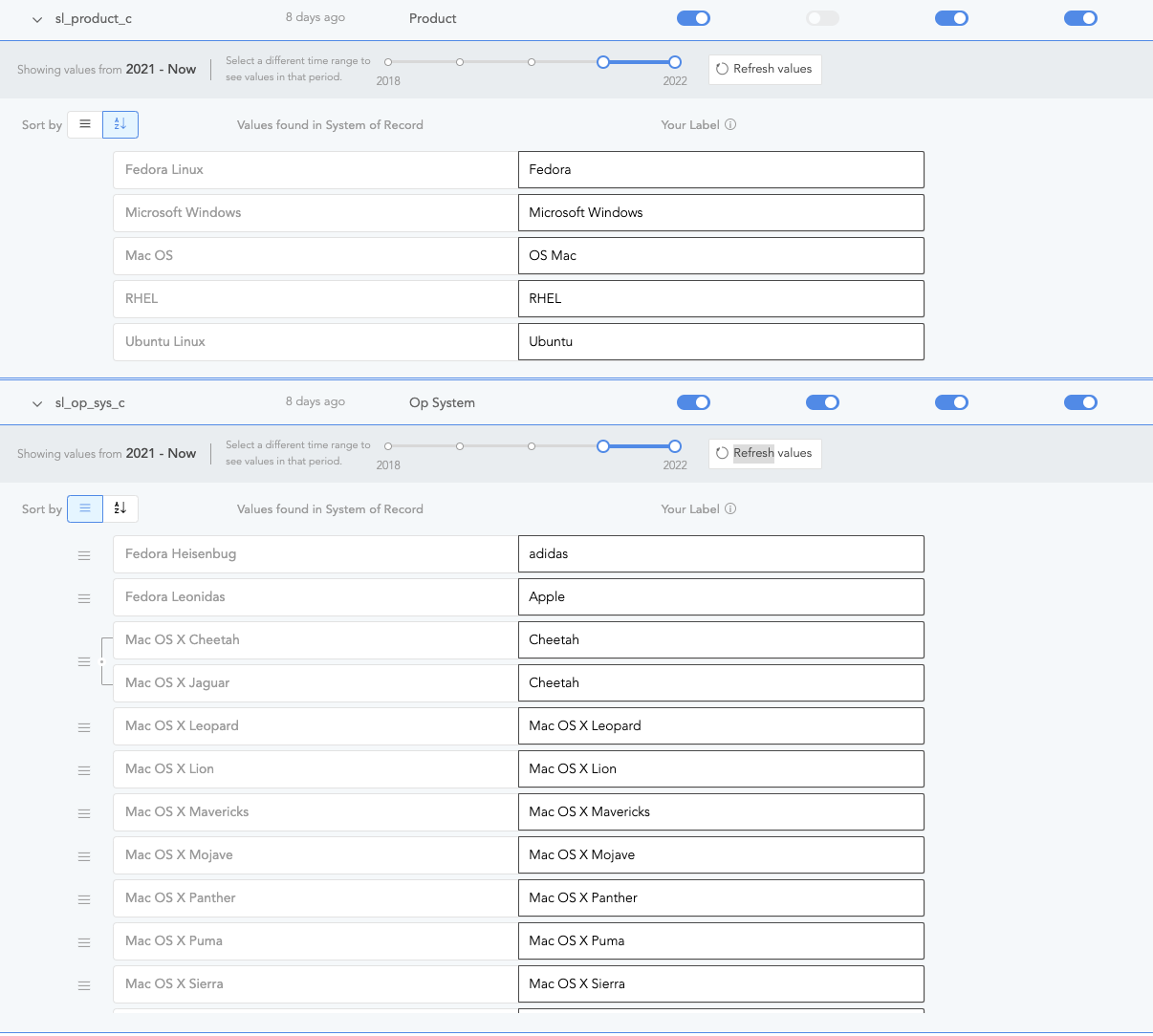Click the sl_op_sys_c field name

(90, 402)
